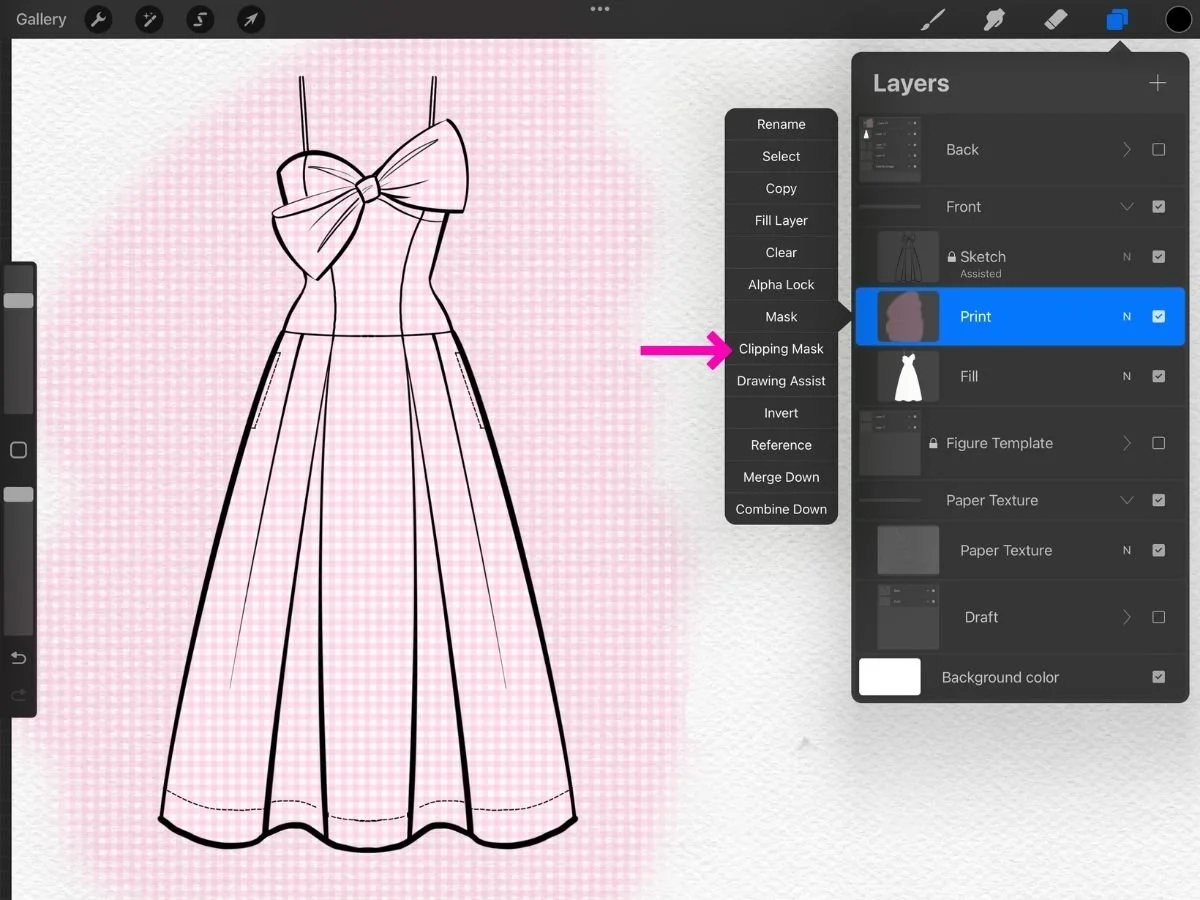The height and width of the screenshot is (900, 1200).
Task: Choose Rename from layer menu
Action: 781,125
